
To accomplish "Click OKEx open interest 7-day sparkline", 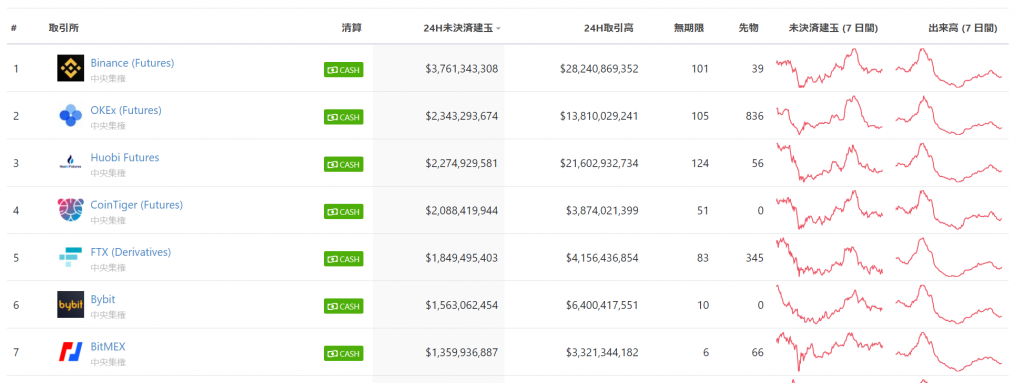I will click(x=829, y=115).
